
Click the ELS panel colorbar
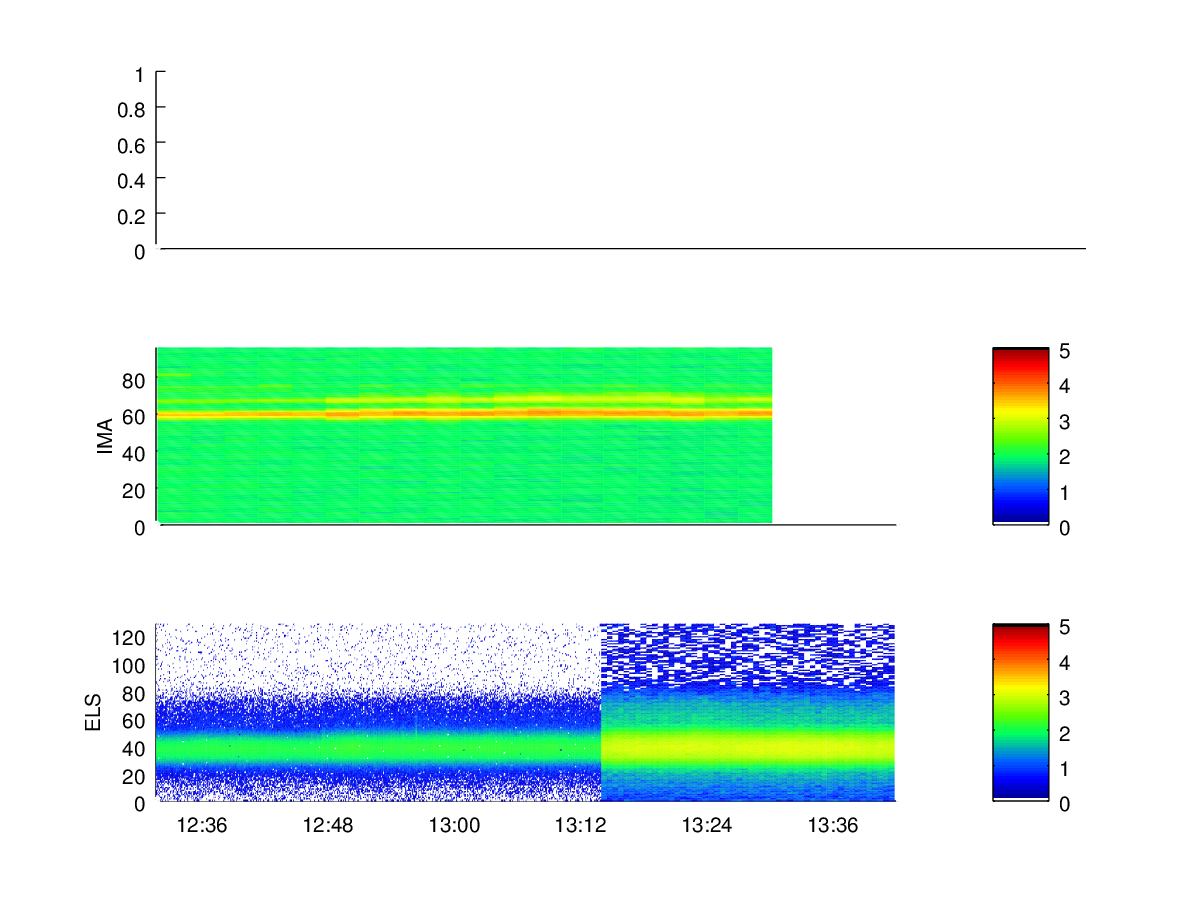pos(1020,712)
